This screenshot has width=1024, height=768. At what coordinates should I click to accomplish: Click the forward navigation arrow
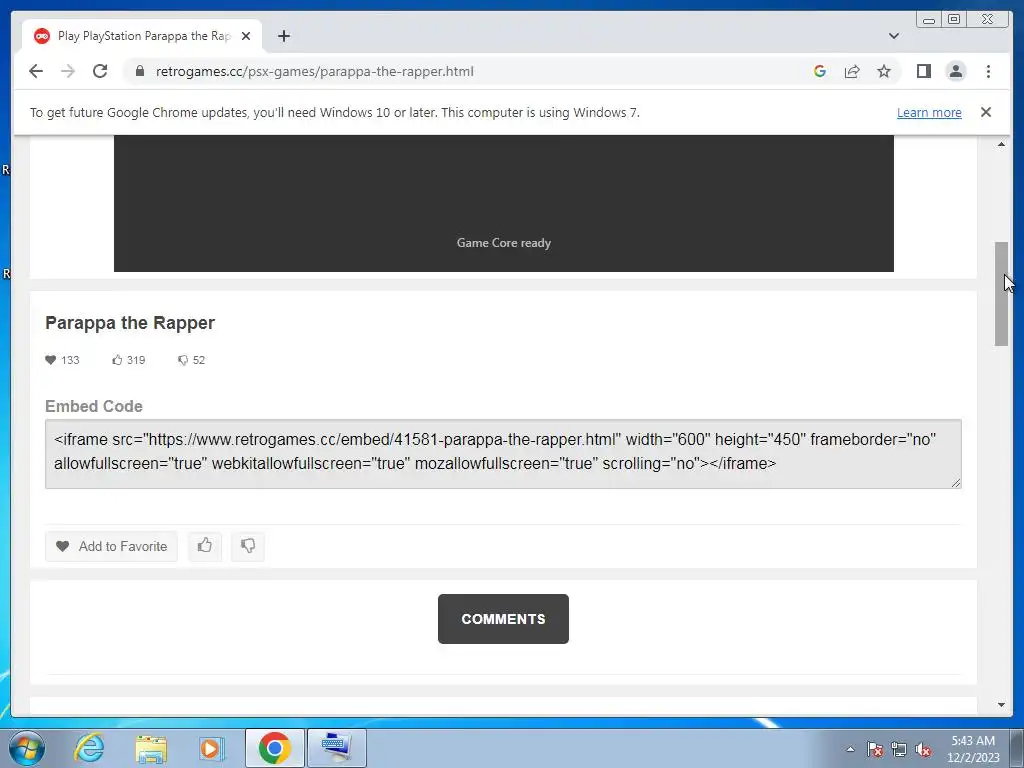point(68,71)
